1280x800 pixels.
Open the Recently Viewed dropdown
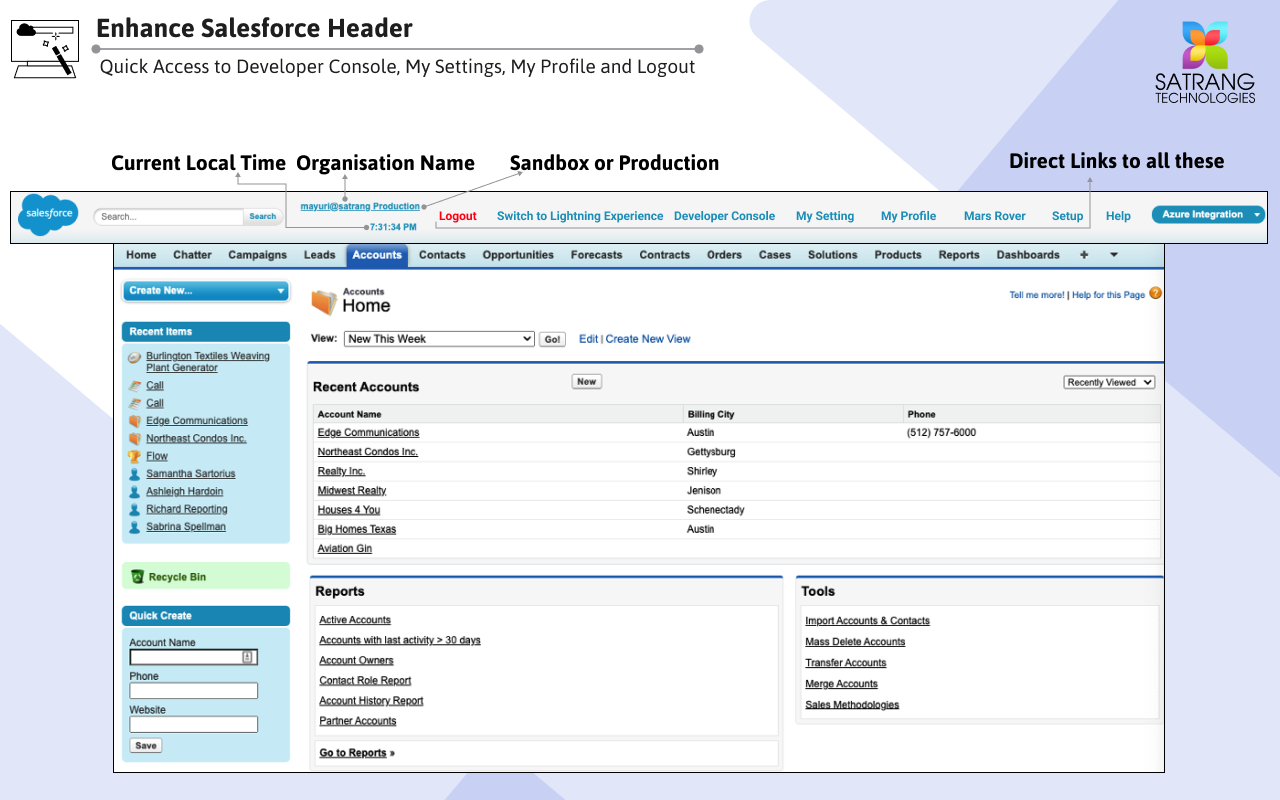(x=1109, y=381)
